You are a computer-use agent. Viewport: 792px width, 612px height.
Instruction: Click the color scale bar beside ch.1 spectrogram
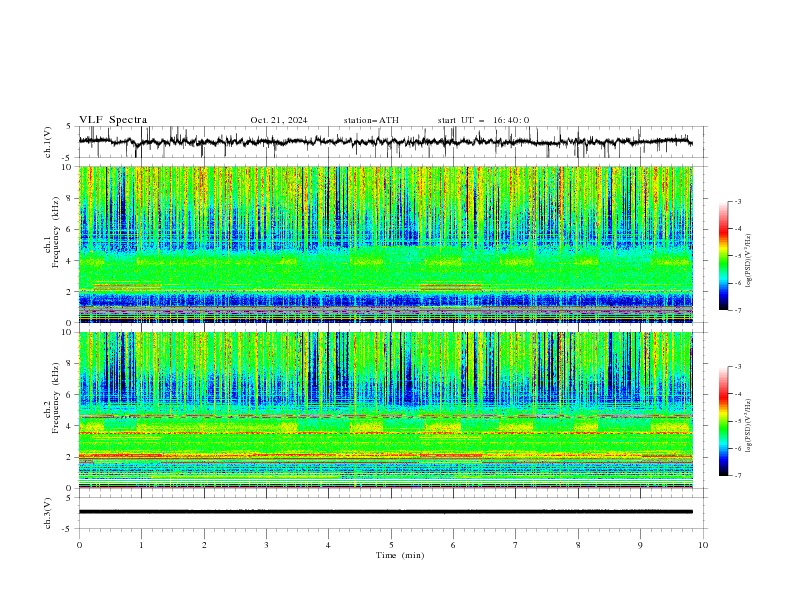coord(724,256)
